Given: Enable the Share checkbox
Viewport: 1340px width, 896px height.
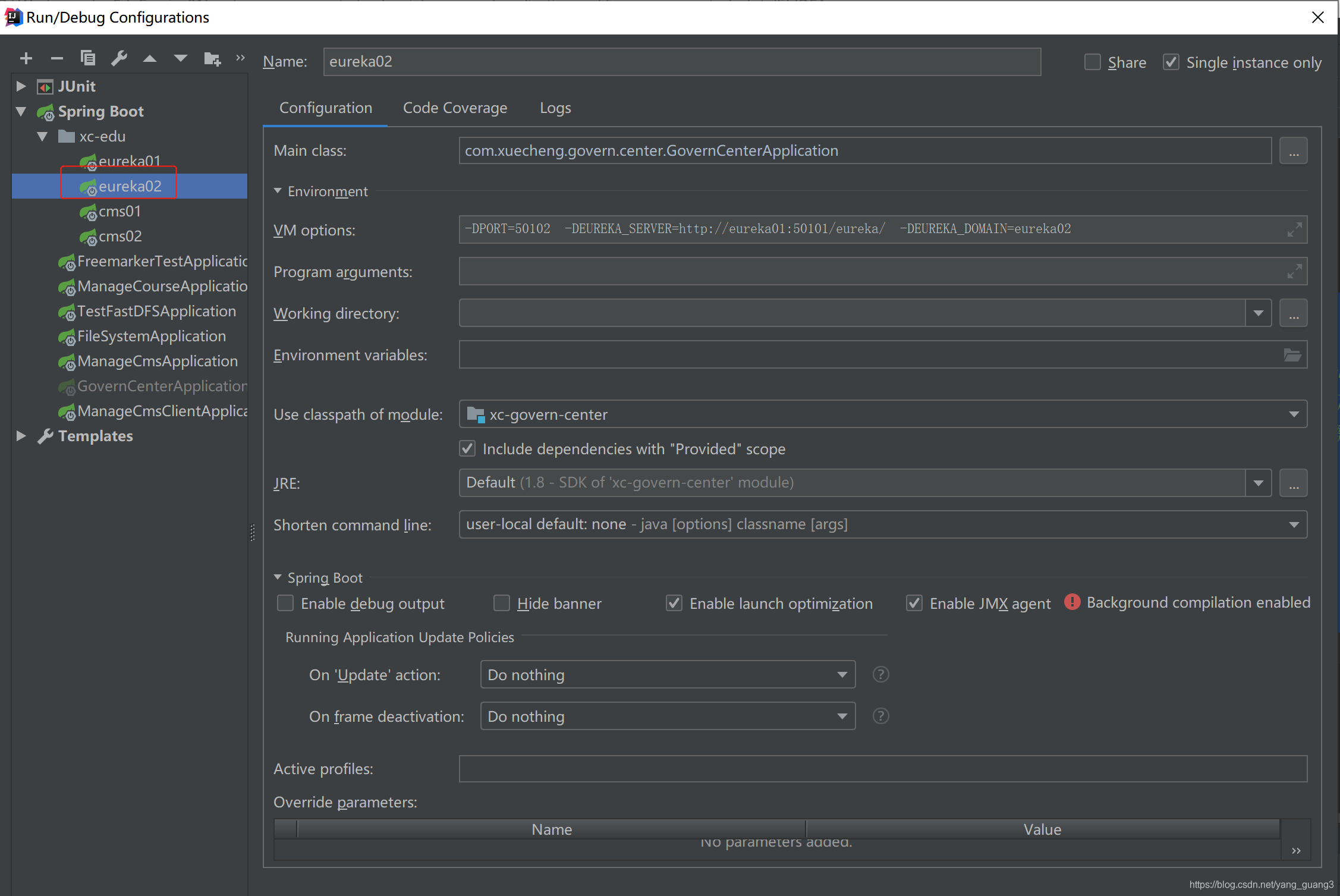Looking at the screenshot, I should [1092, 62].
